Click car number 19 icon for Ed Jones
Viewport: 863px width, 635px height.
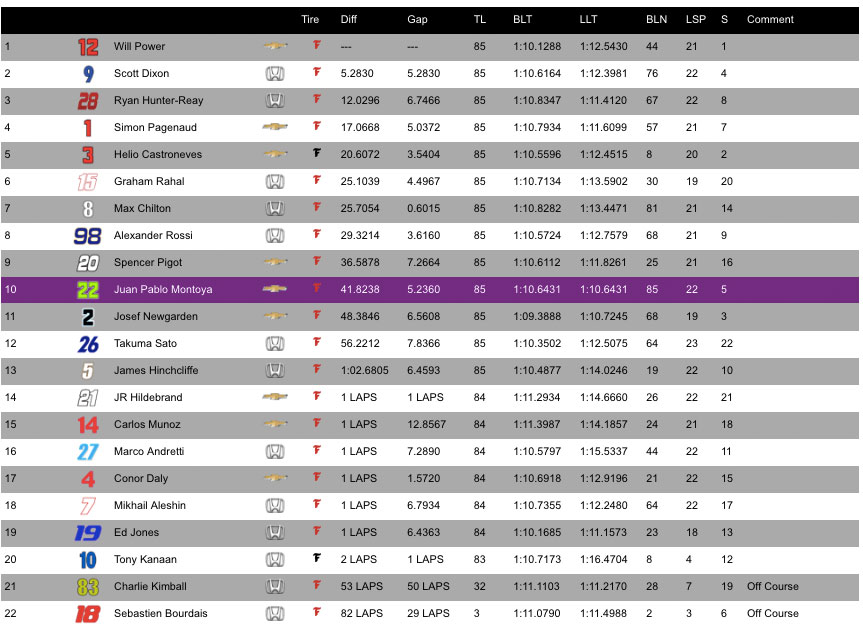click(88, 533)
